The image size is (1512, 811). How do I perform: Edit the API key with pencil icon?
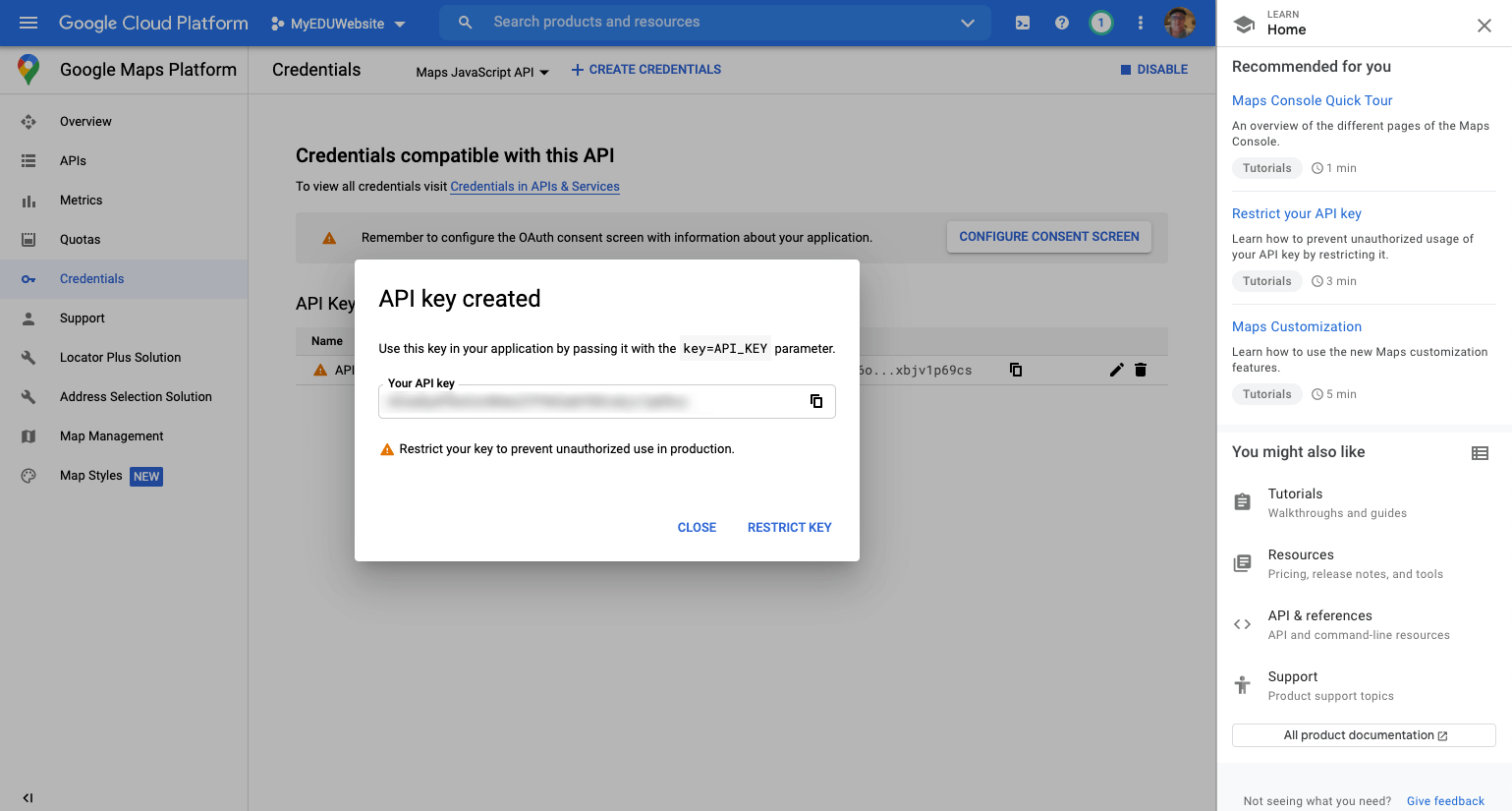pos(1116,370)
